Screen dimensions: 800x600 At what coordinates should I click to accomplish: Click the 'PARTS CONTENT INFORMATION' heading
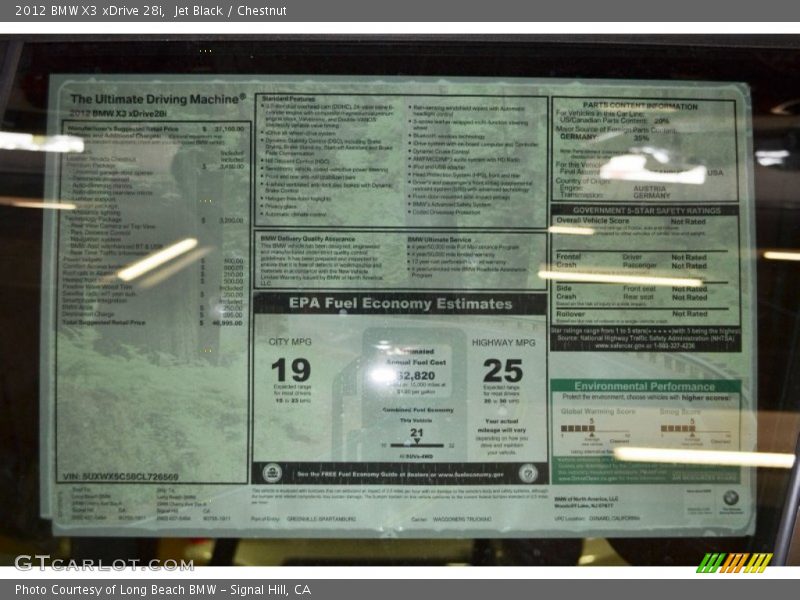point(640,106)
